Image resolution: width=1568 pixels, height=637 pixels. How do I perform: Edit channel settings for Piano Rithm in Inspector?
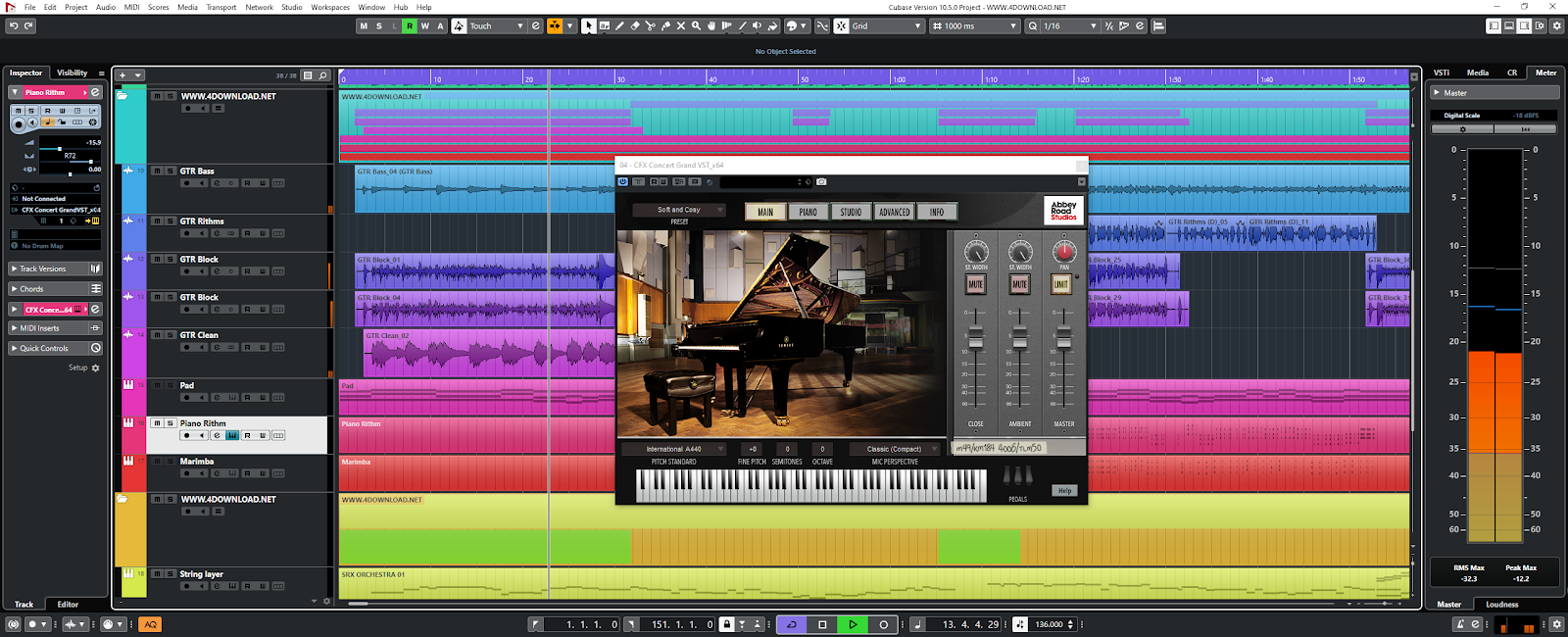point(95,92)
